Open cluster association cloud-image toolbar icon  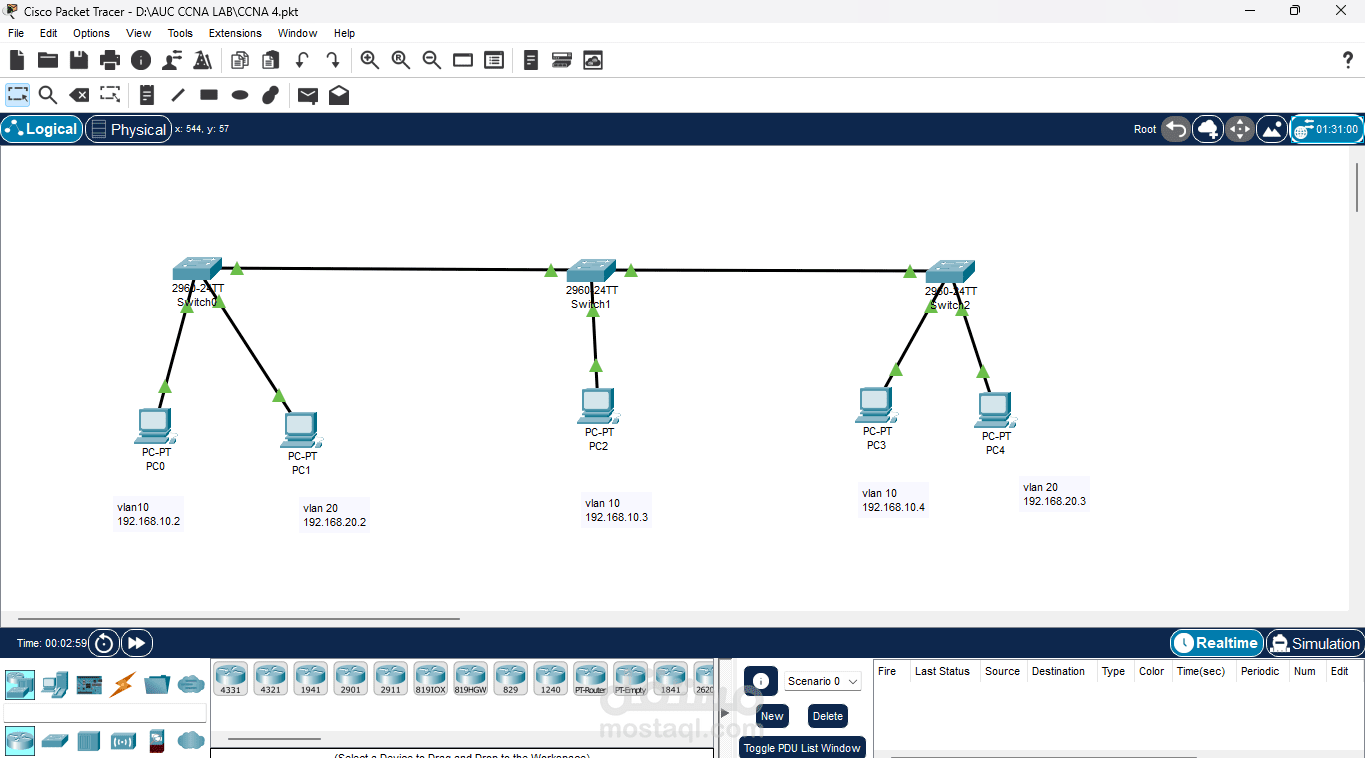(x=593, y=60)
